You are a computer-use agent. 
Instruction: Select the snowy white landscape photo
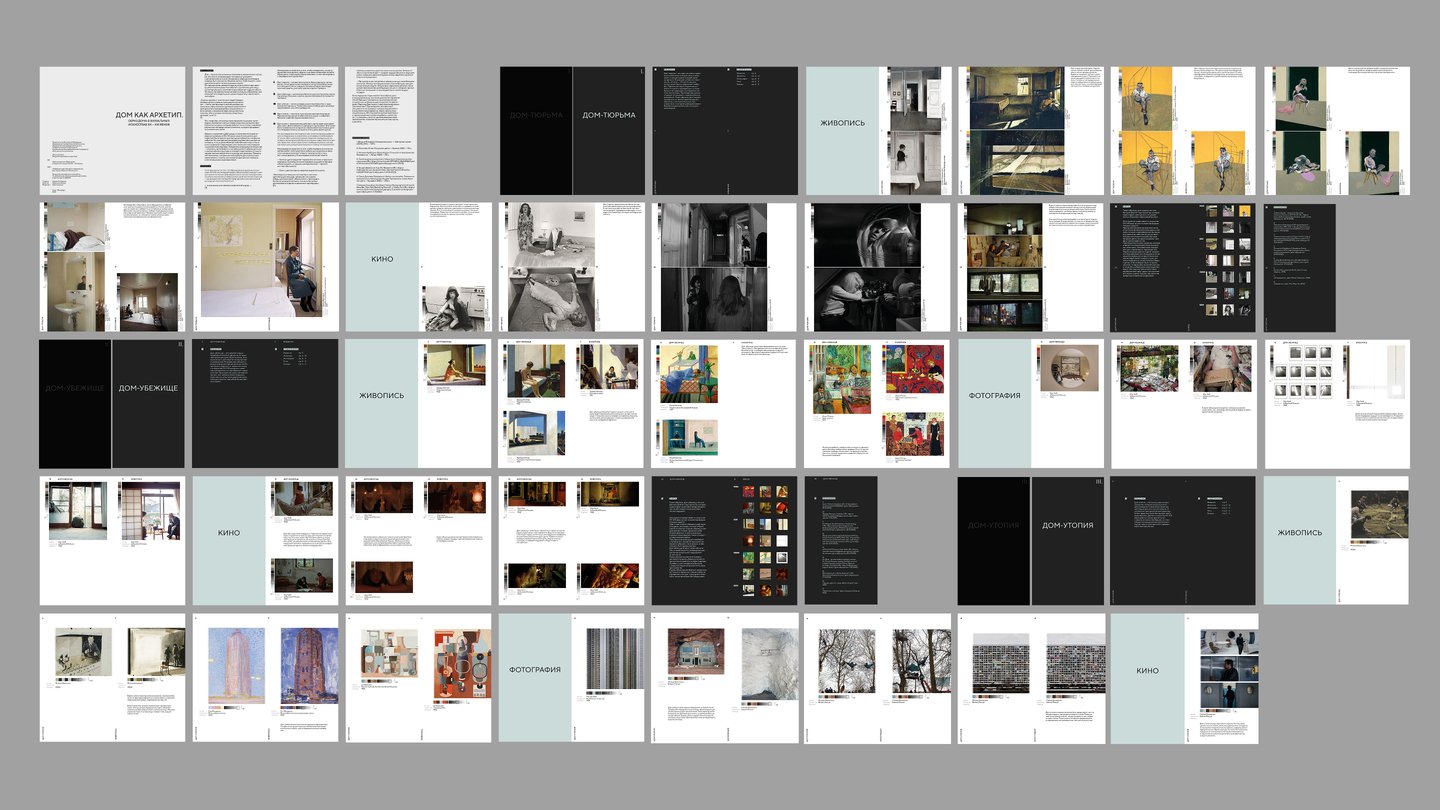tap(770, 664)
